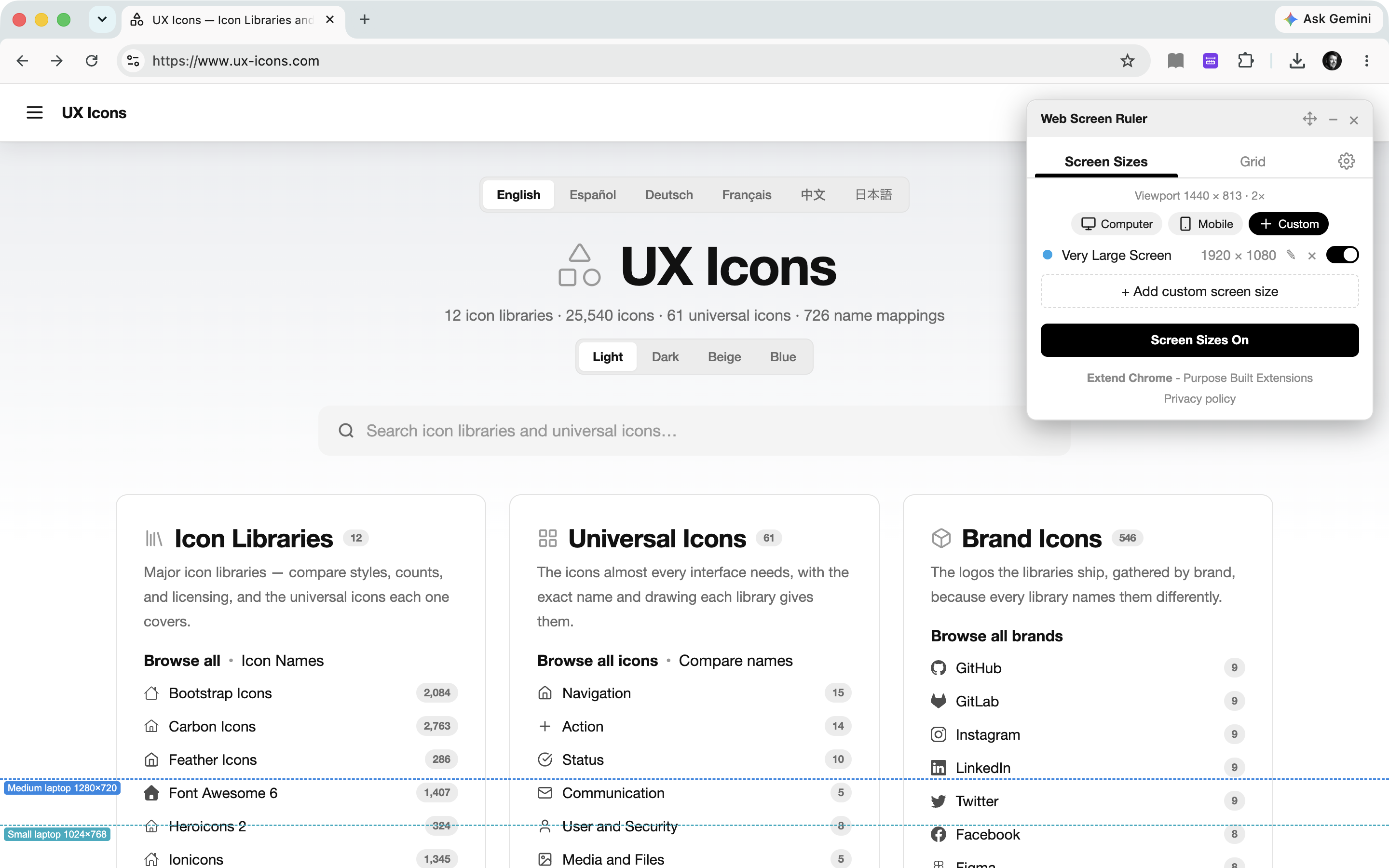
Task: Open the Bootstrap Icons library link
Action: (220, 693)
